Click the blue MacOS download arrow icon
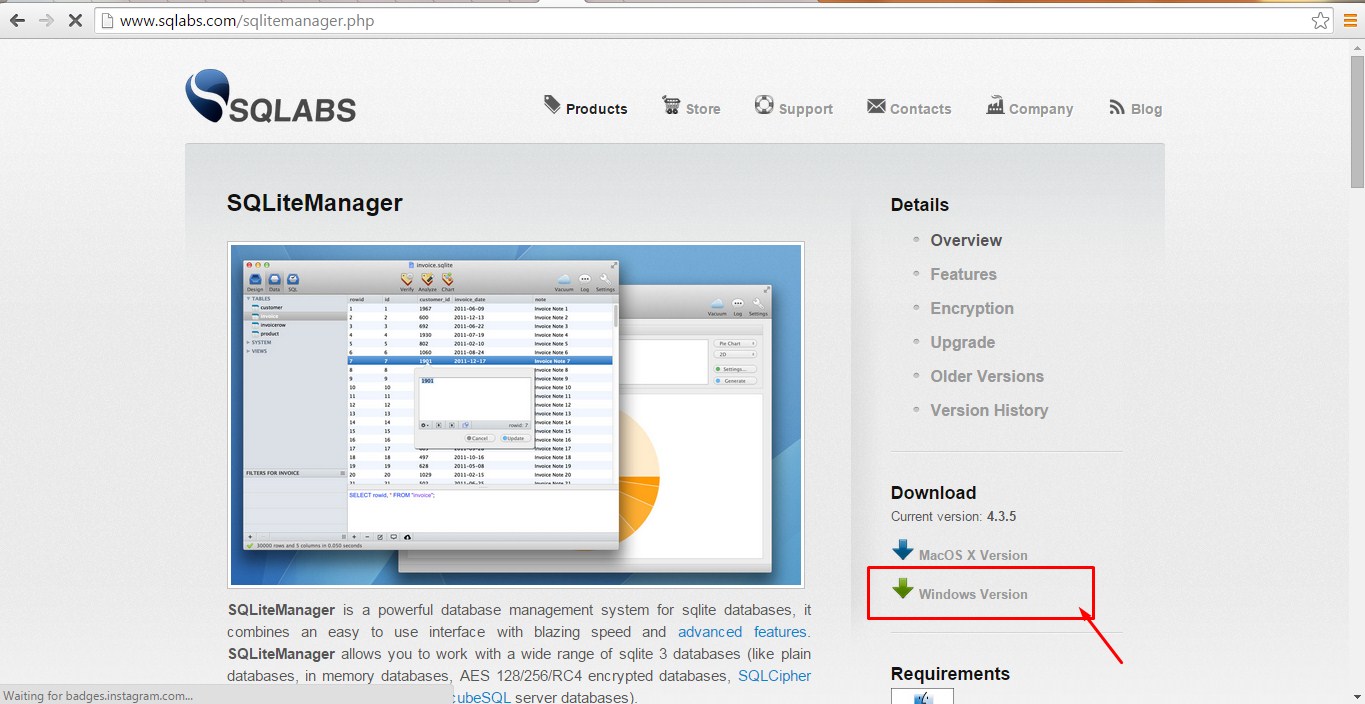1365x704 pixels. pyautogui.click(x=903, y=550)
